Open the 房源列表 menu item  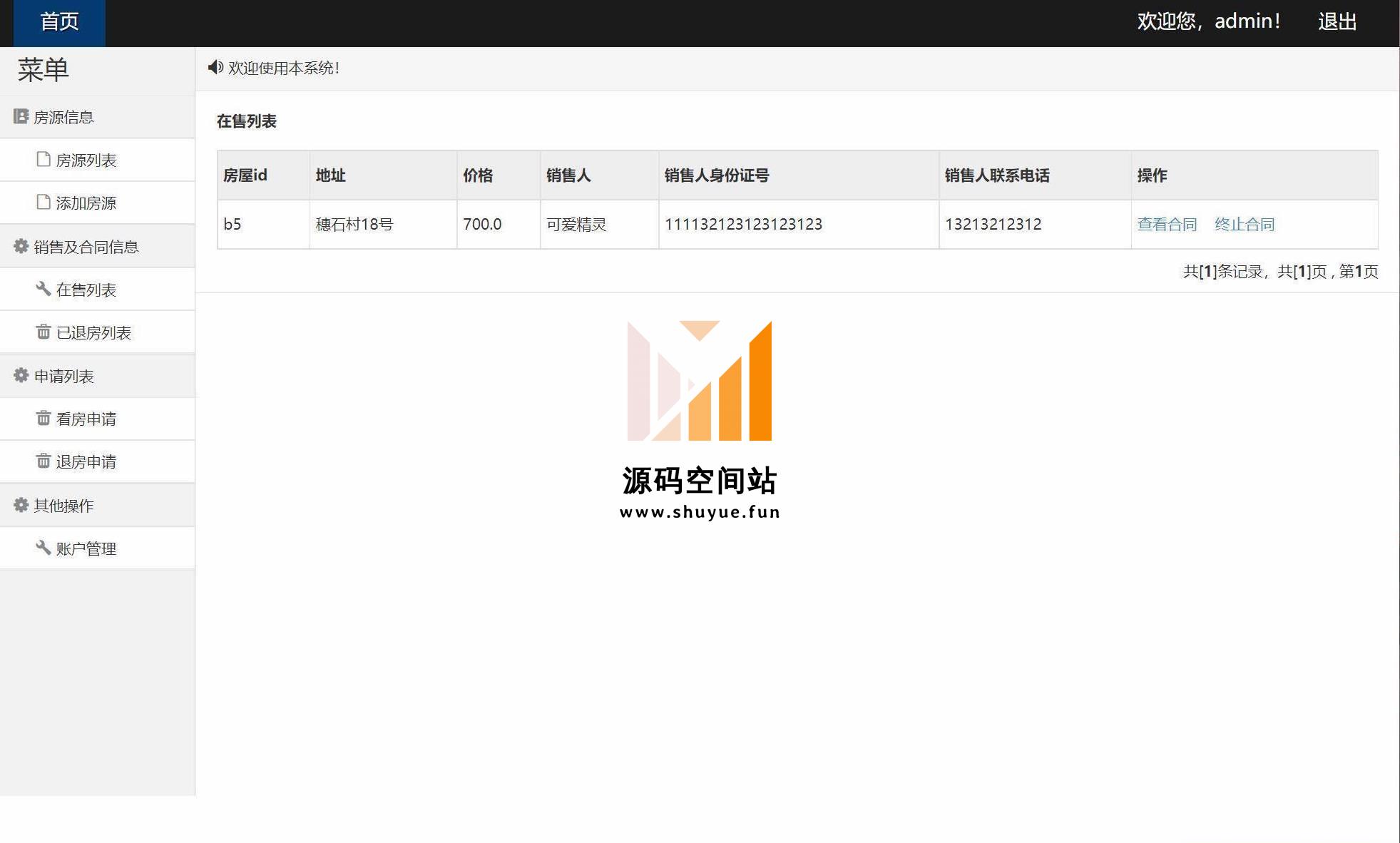(x=97, y=160)
